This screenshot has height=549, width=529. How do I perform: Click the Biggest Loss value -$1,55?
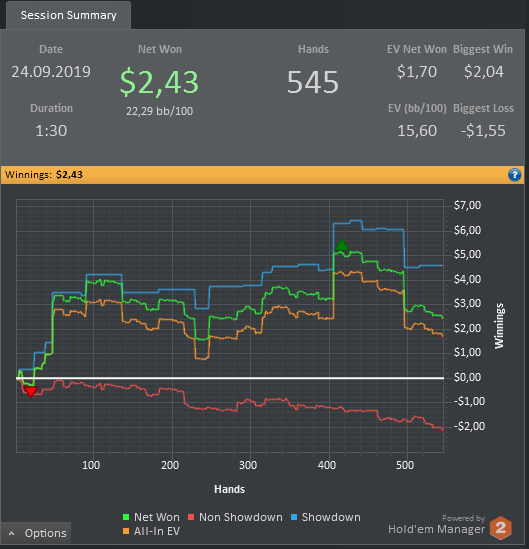pyautogui.click(x=483, y=131)
